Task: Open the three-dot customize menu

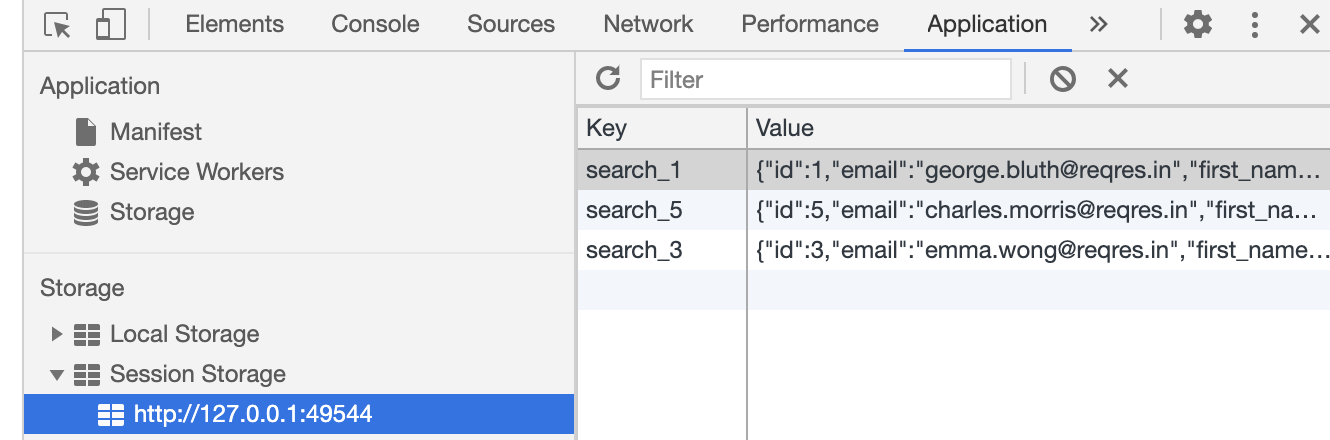Action: (x=1255, y=25)
